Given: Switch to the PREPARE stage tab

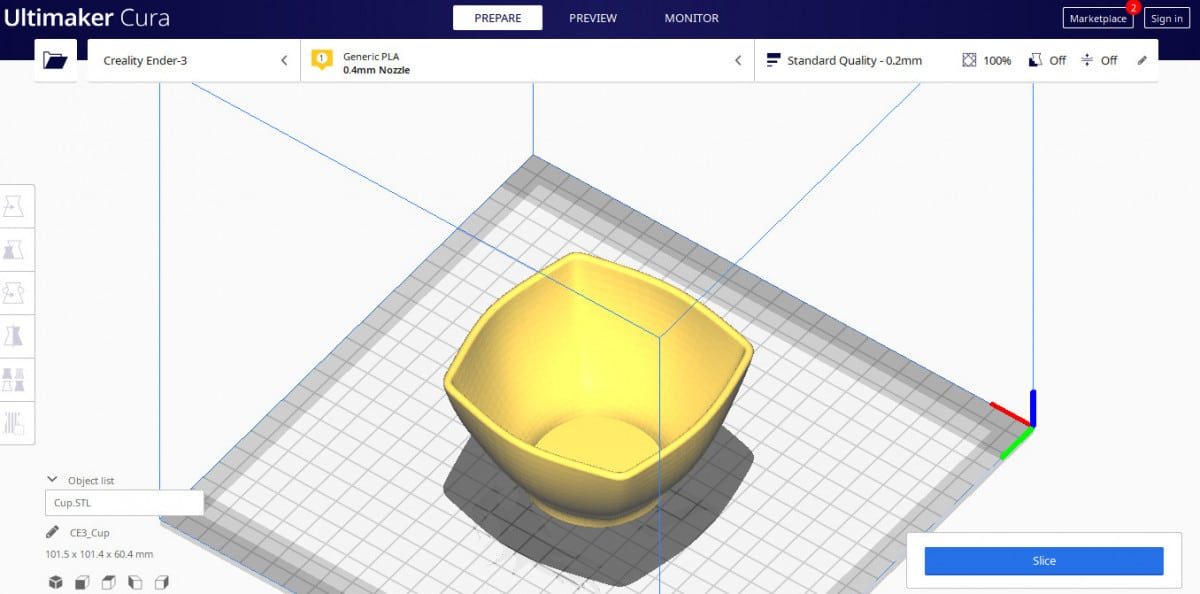Looking at the screenshot, I should 498,18.
